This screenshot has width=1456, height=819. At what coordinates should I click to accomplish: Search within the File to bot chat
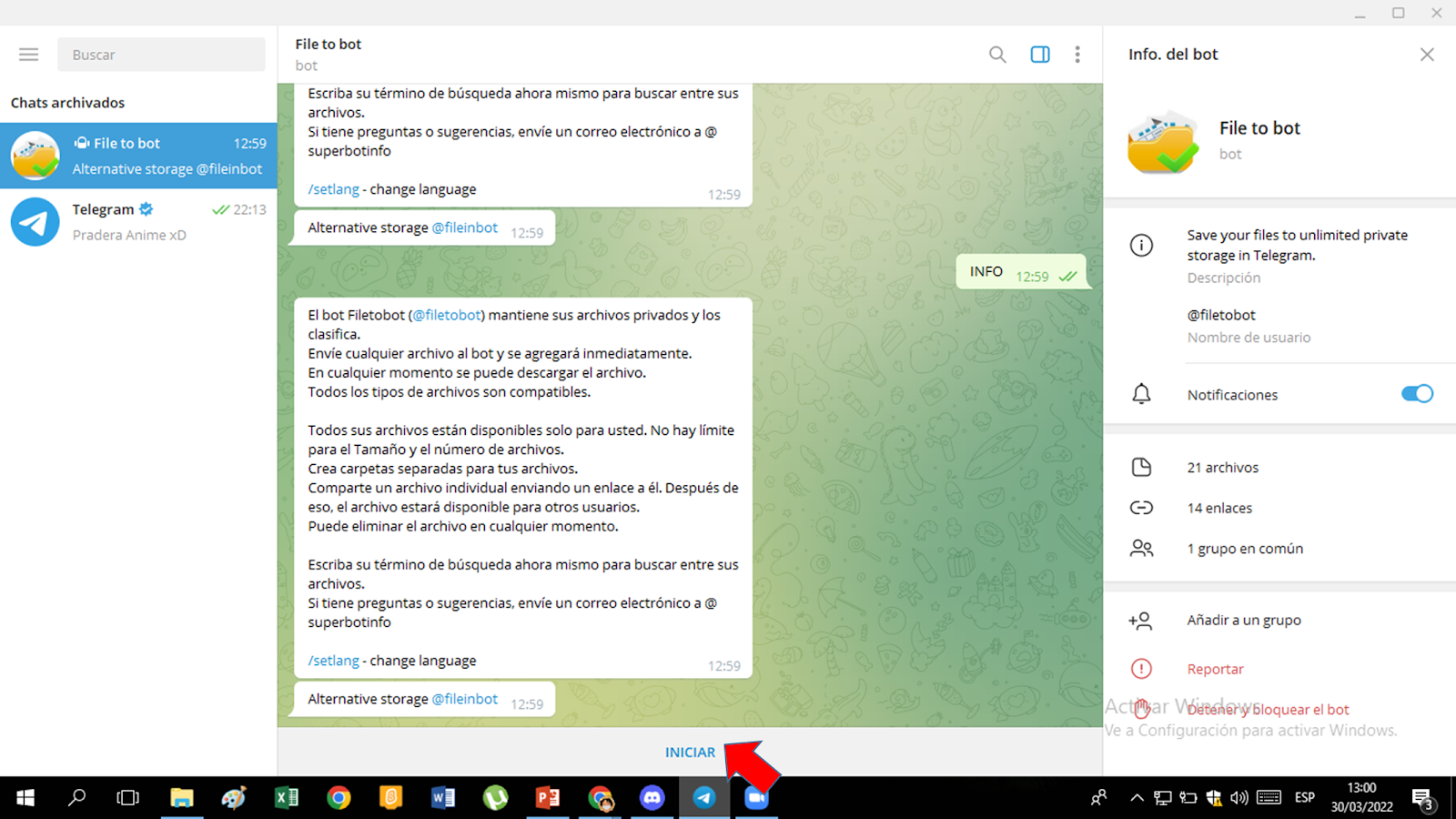pos(997,55)
